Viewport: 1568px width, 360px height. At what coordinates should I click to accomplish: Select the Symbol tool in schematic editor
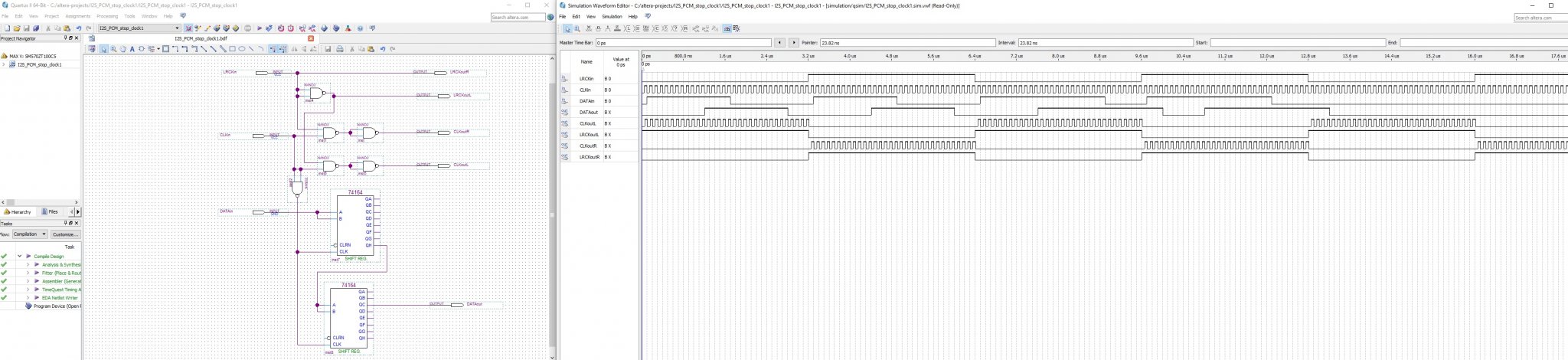pyautogui.click(x=142, y=49)
